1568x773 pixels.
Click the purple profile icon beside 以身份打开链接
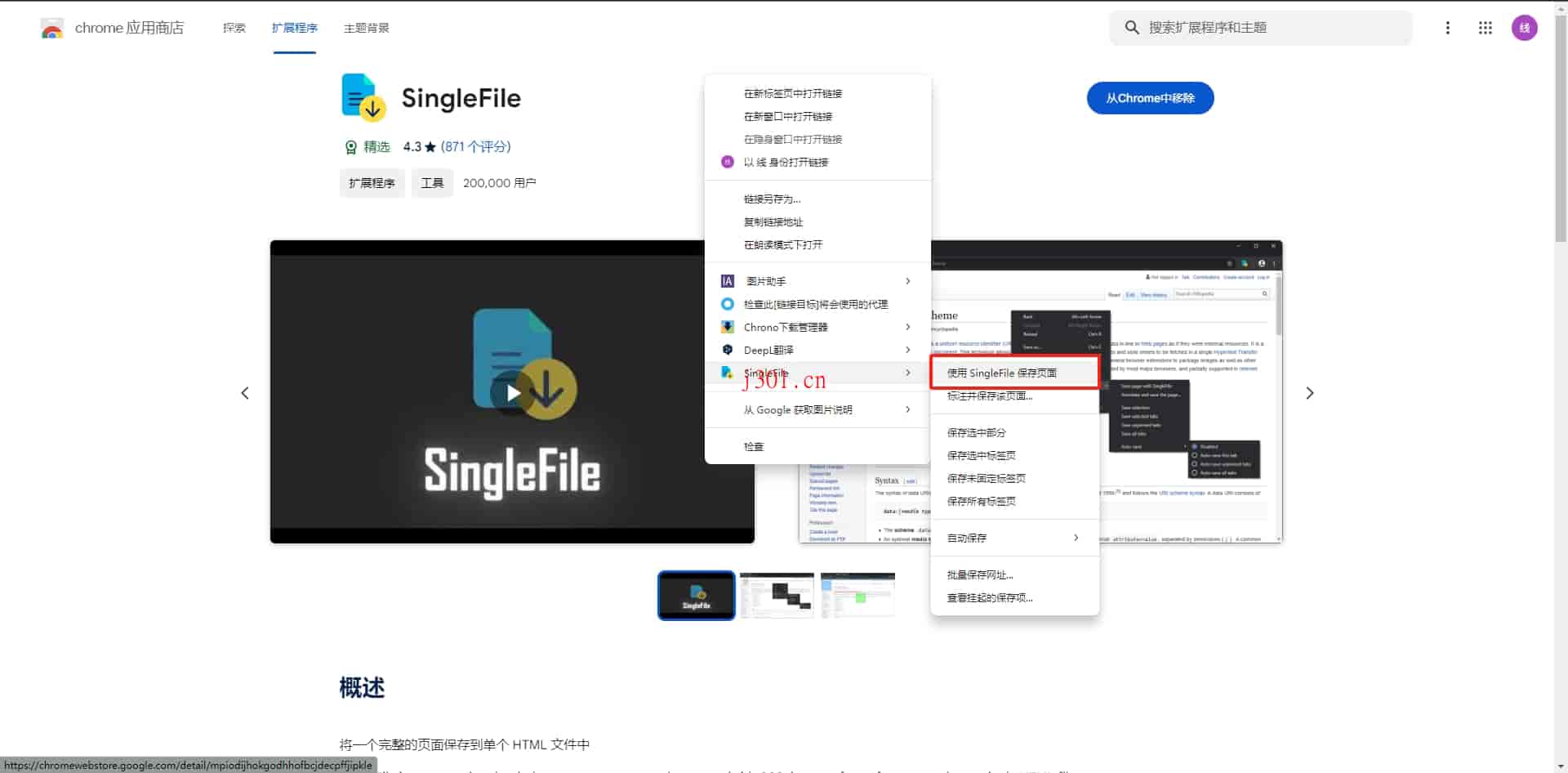tap(727, 162)
